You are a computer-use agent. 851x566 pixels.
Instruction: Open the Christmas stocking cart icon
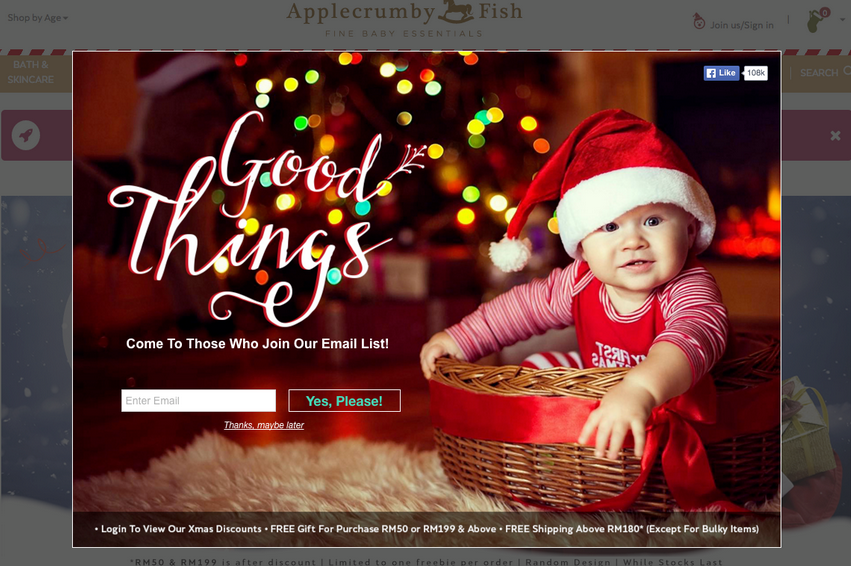pyautogui.click(x=814, y=22)
